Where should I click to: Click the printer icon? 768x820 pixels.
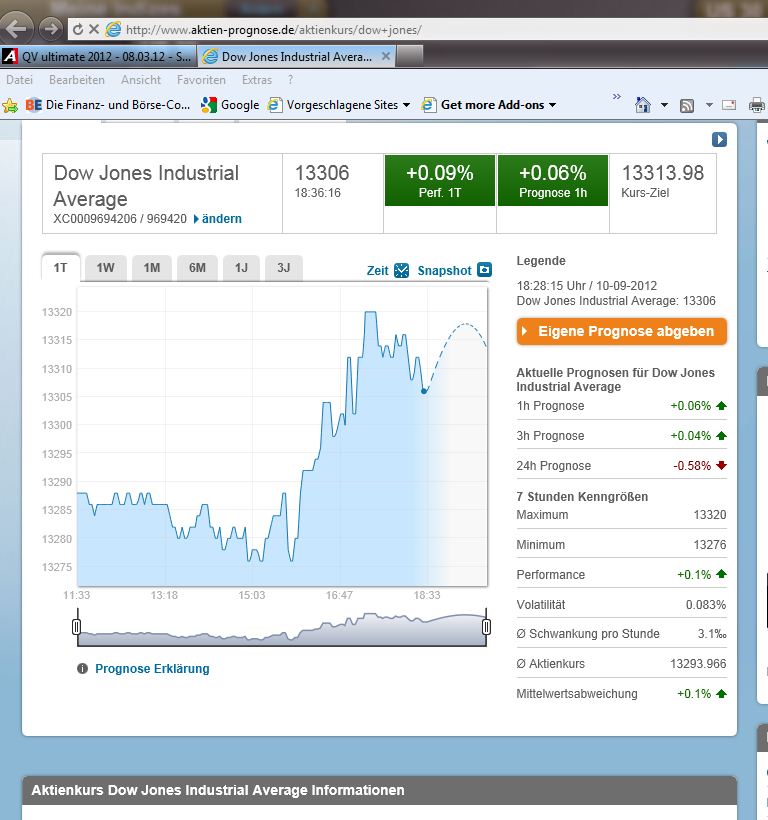coord(756,105)
